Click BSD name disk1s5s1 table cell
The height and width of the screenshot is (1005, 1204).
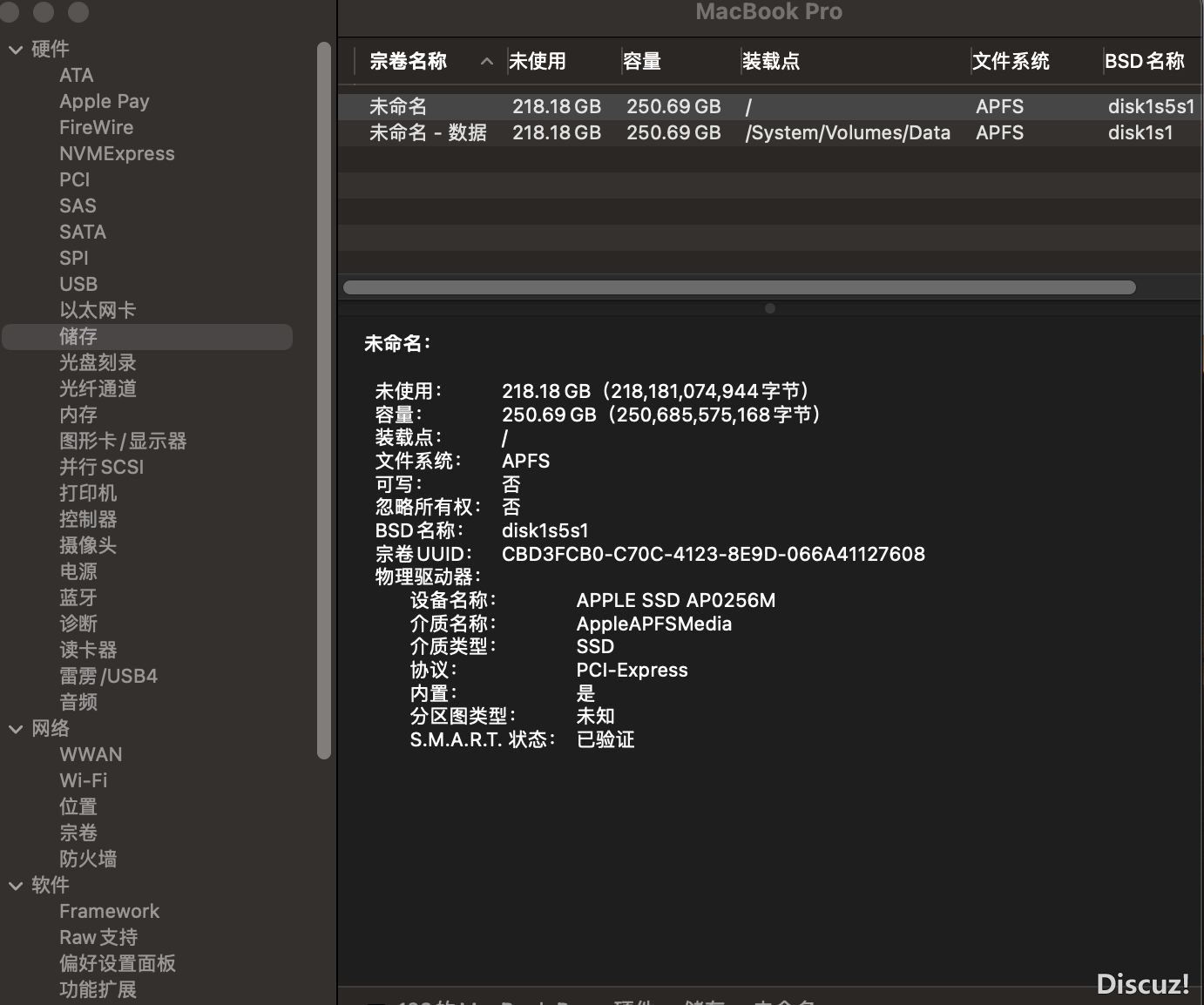[1151, 106]
